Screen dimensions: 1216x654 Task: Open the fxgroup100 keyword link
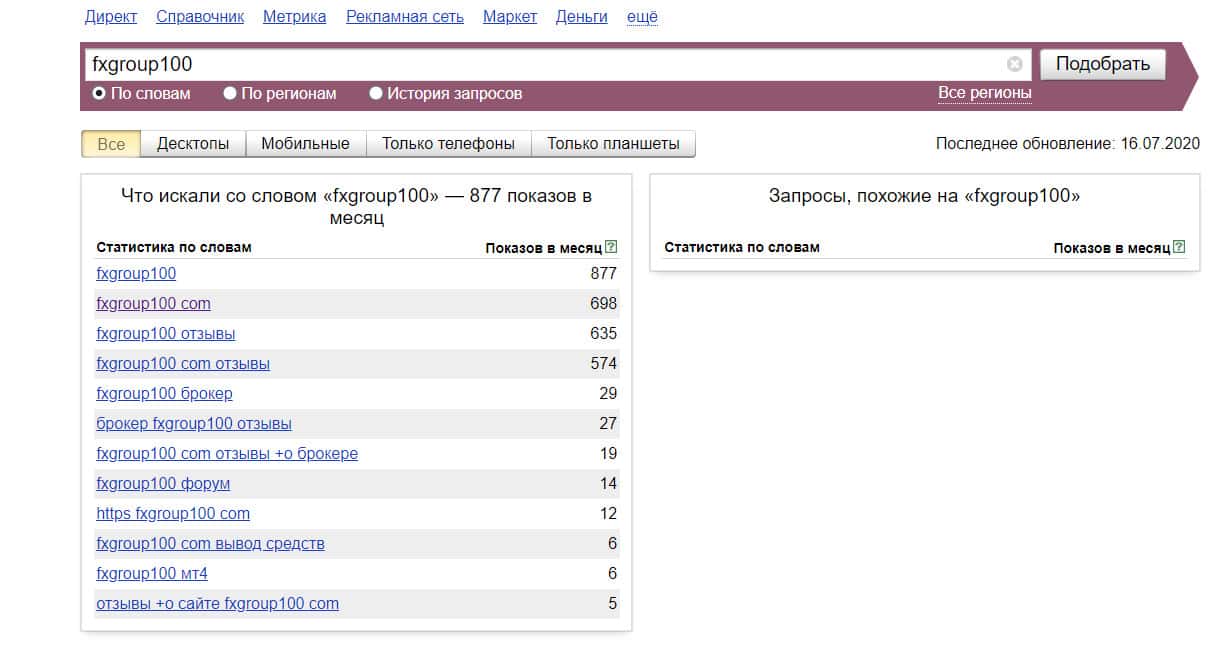pyautogui.click(x=136, y=273)
